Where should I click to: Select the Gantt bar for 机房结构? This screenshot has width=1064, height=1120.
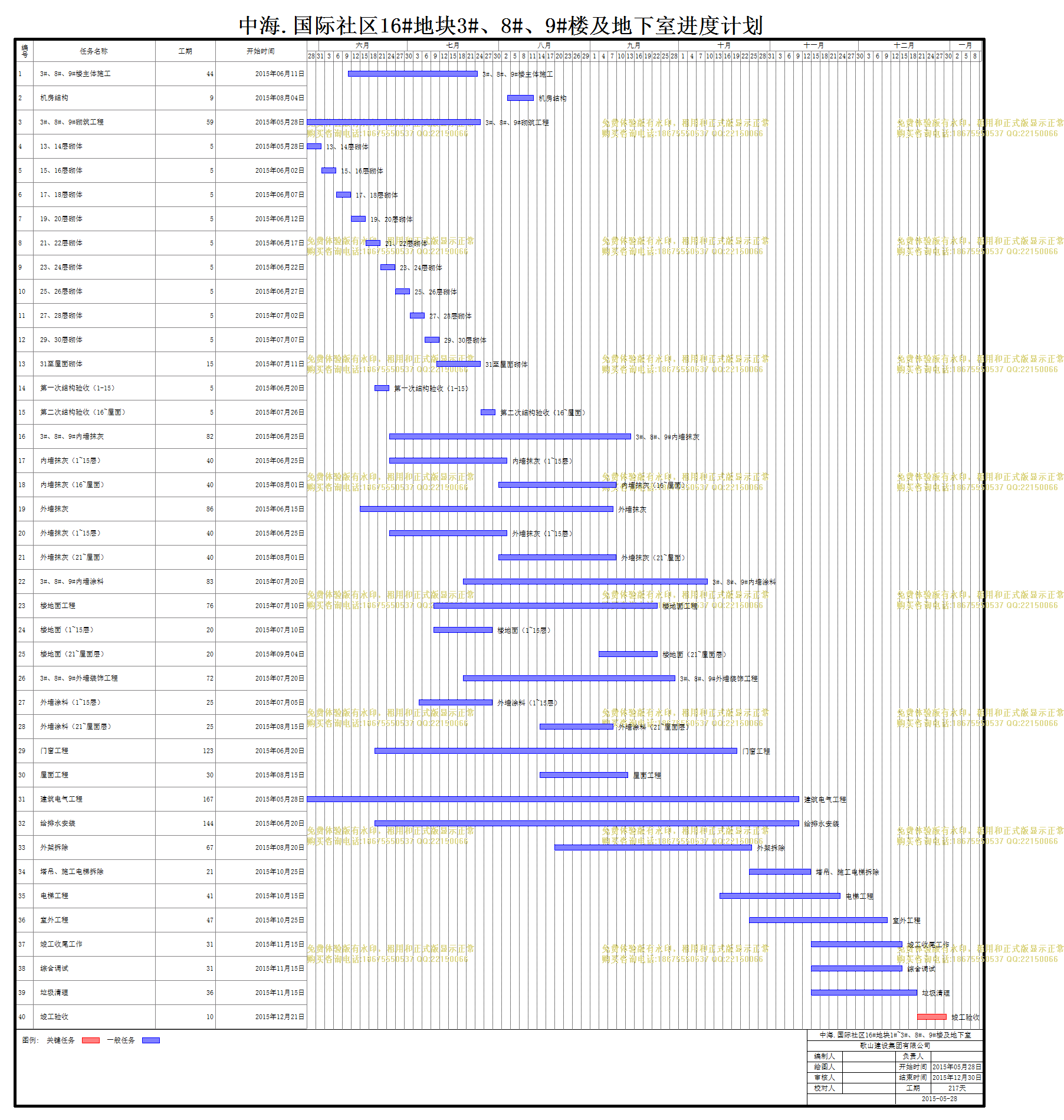[x=520, y=98]
